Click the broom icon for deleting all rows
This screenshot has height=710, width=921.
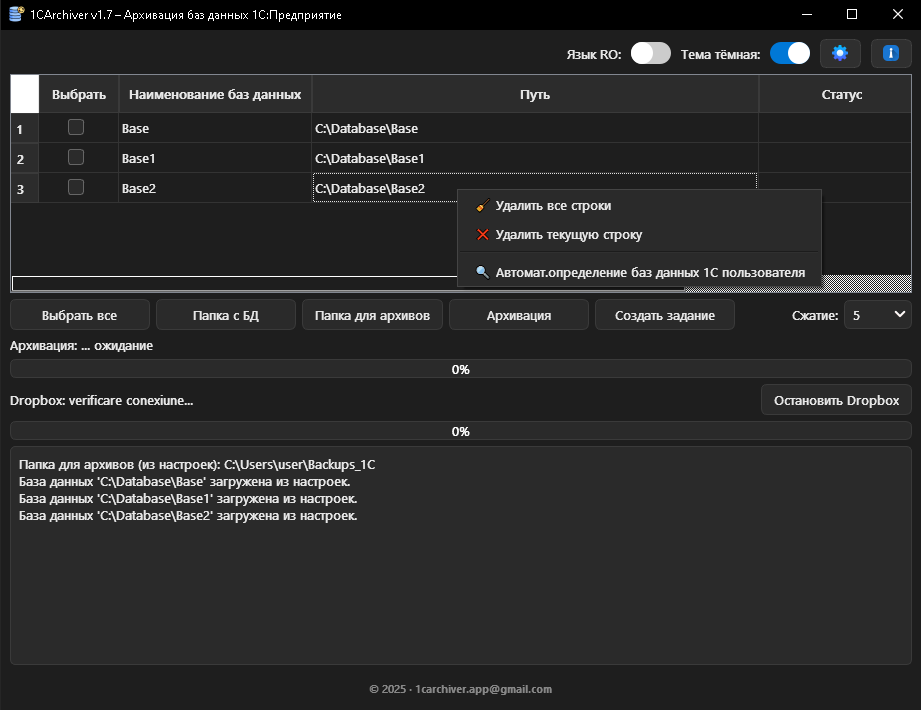point(480,205)
